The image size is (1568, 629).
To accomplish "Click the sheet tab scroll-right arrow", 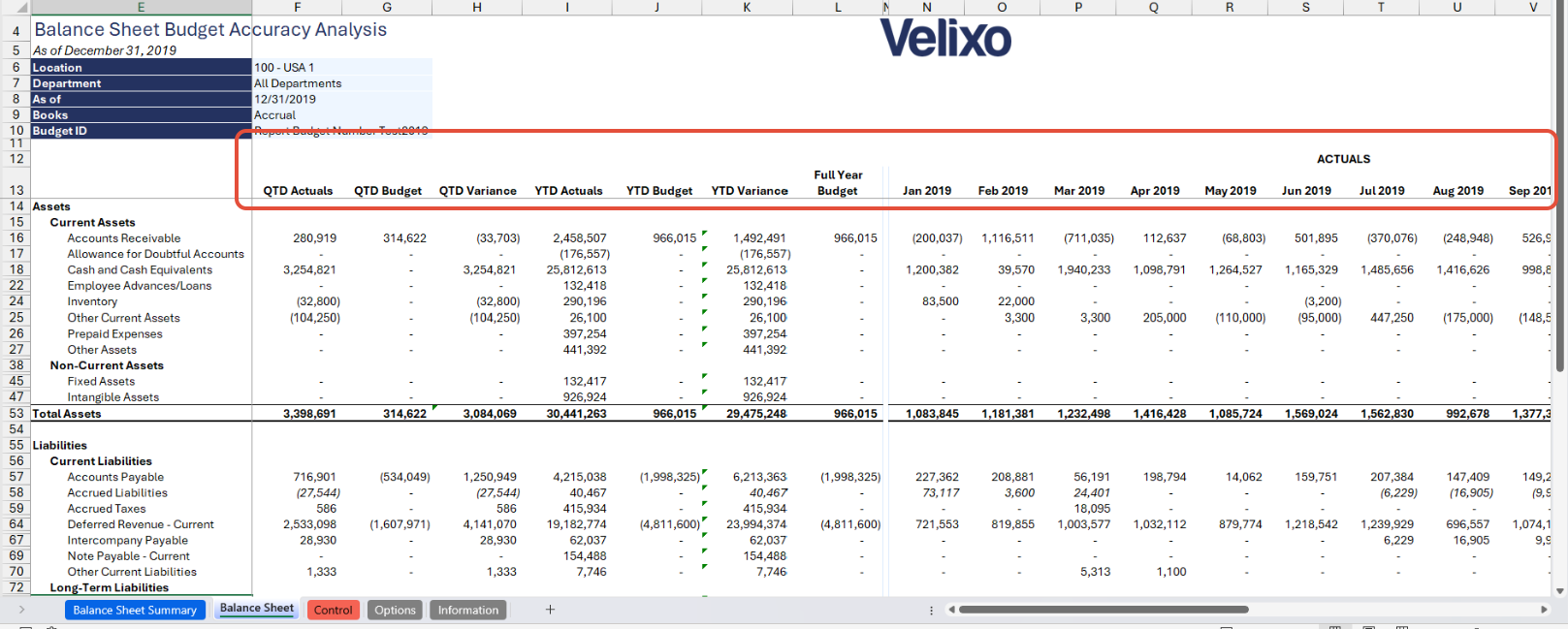I will coord(21,610).
